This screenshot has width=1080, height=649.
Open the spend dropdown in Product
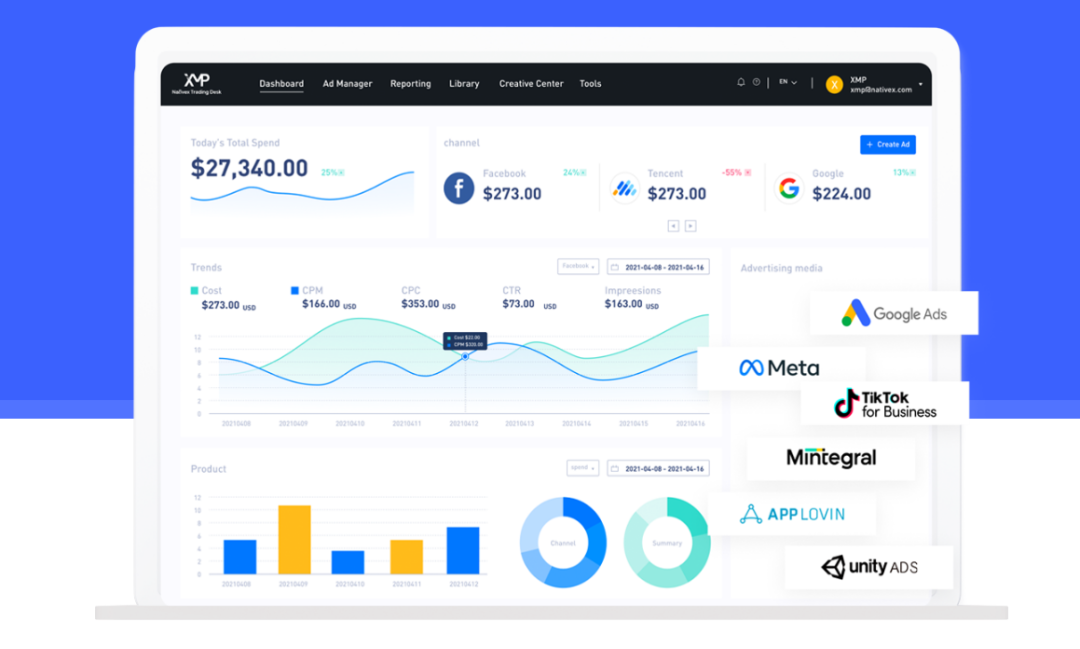(582, 468)
